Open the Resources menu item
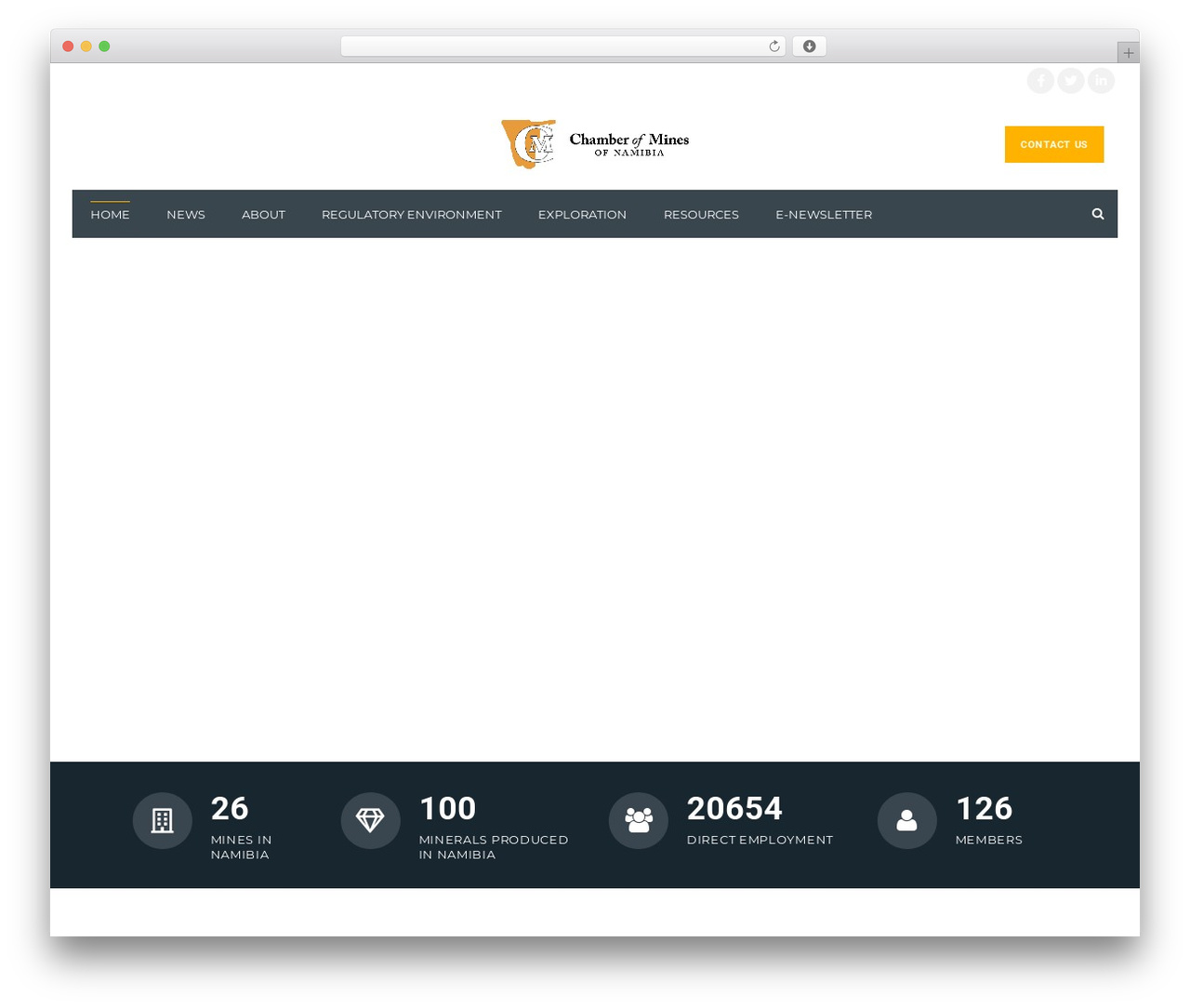 (701, 214)
